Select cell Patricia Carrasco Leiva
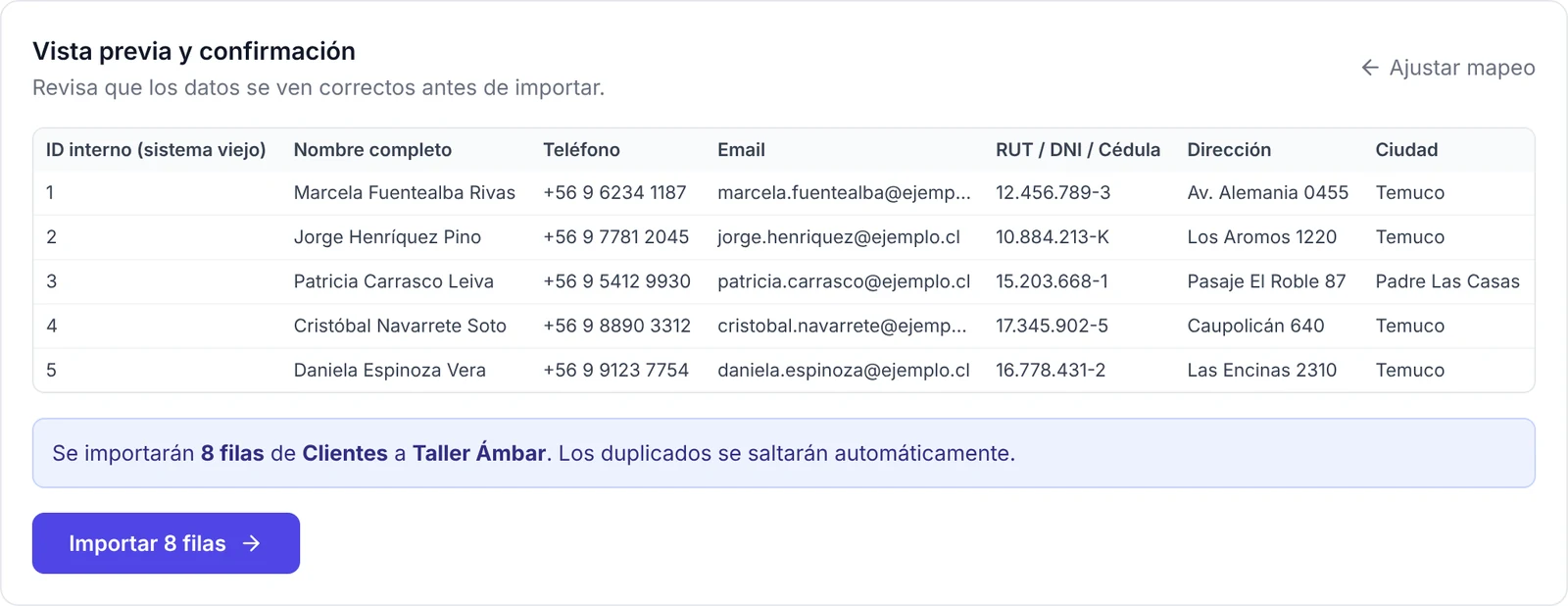 click(394, 281)
